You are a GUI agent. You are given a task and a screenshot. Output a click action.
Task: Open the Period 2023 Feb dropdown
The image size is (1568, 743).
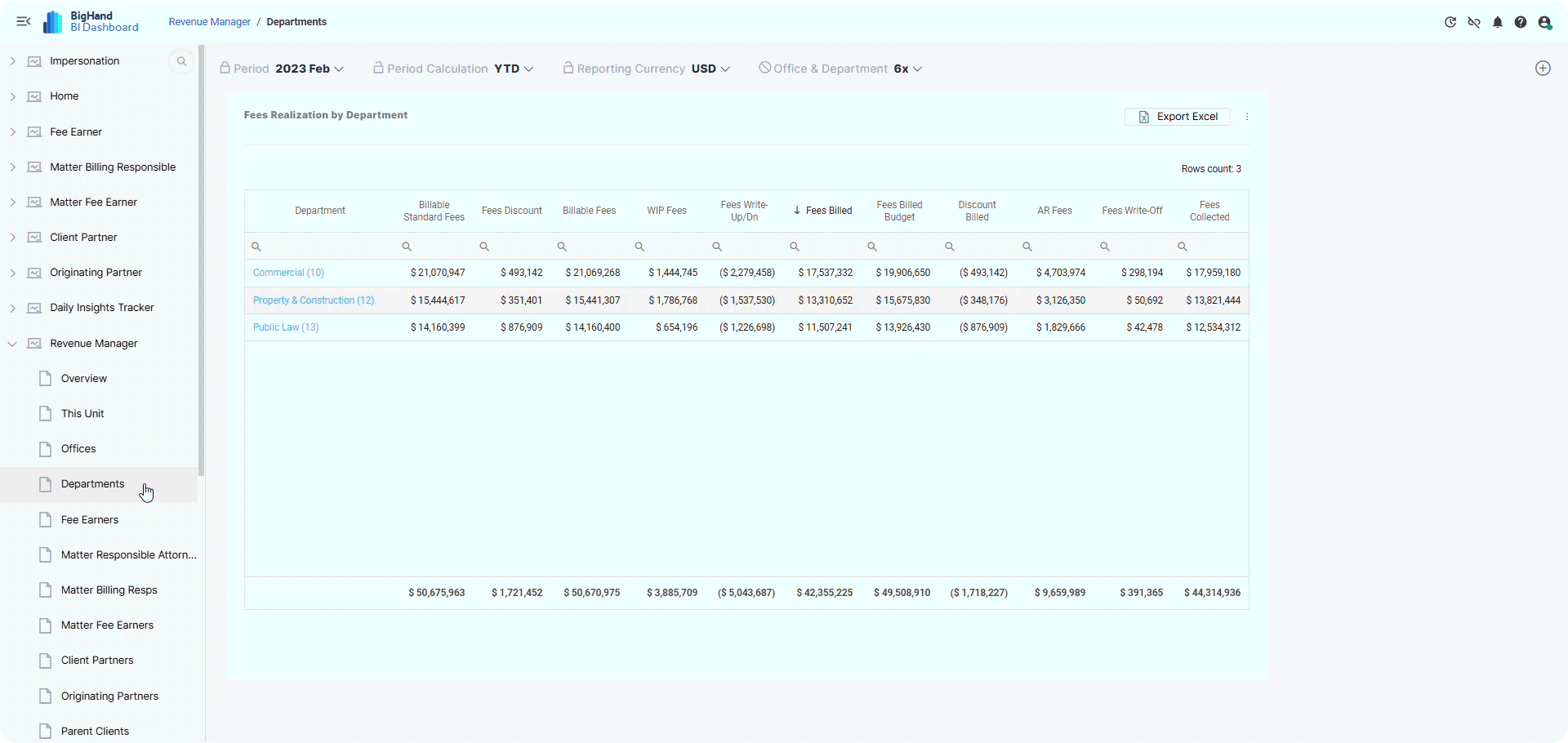[309, 69]
